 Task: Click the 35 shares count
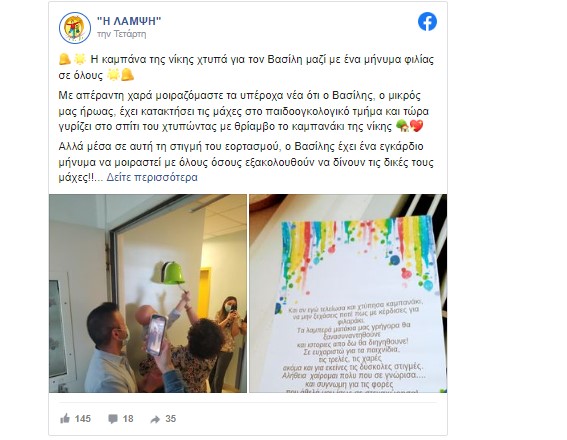(x=171, y=419)
